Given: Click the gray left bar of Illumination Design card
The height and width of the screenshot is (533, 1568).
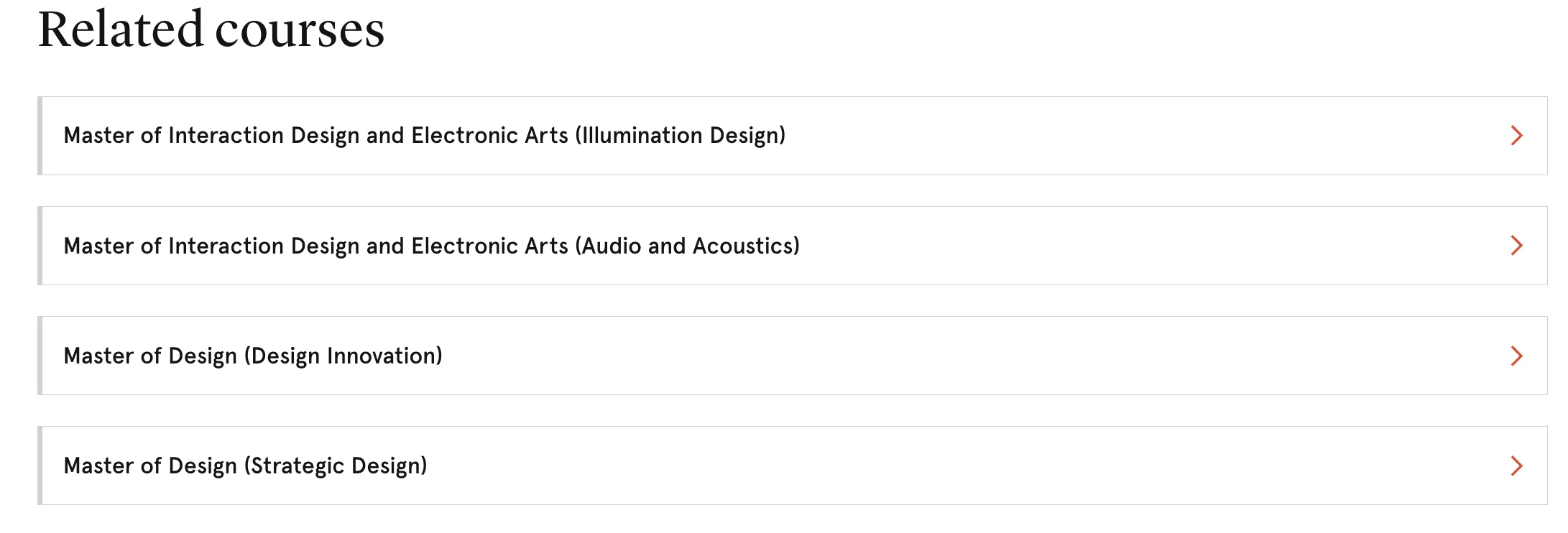Looking at the screenshot, I should point(40,136).
